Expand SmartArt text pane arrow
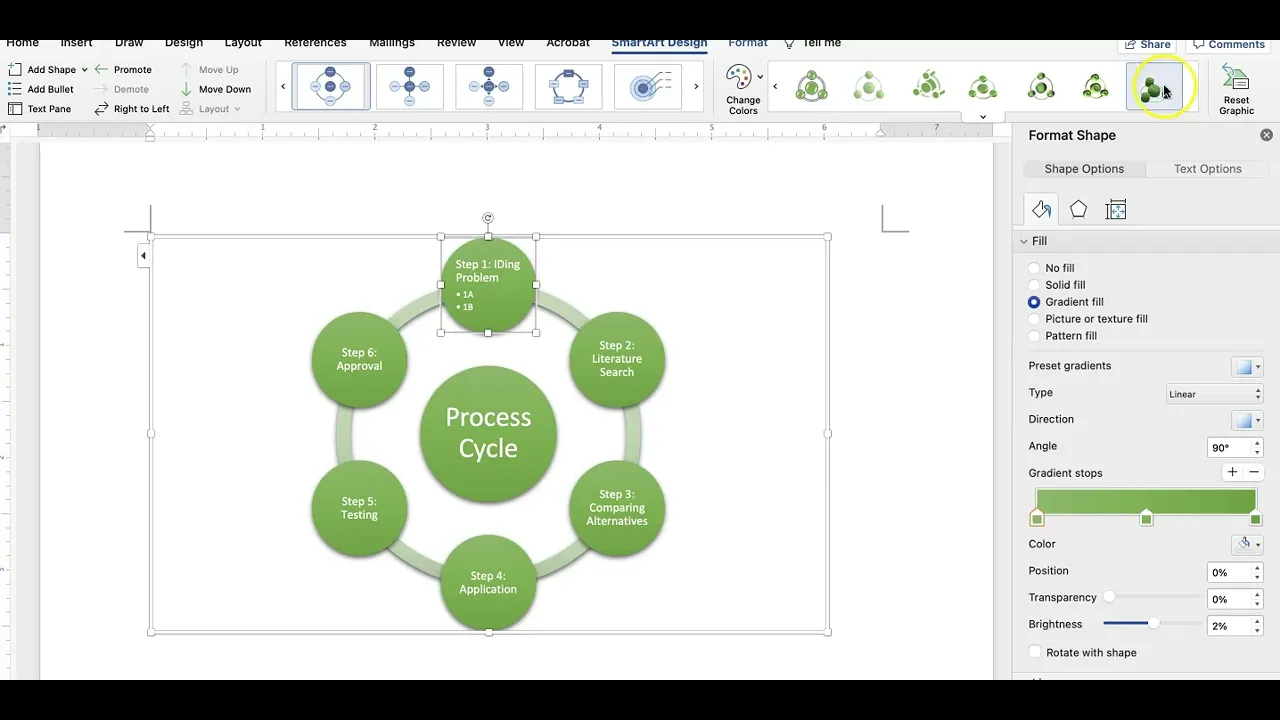The height and width of the screenshot is (720, 1280). 143,256
